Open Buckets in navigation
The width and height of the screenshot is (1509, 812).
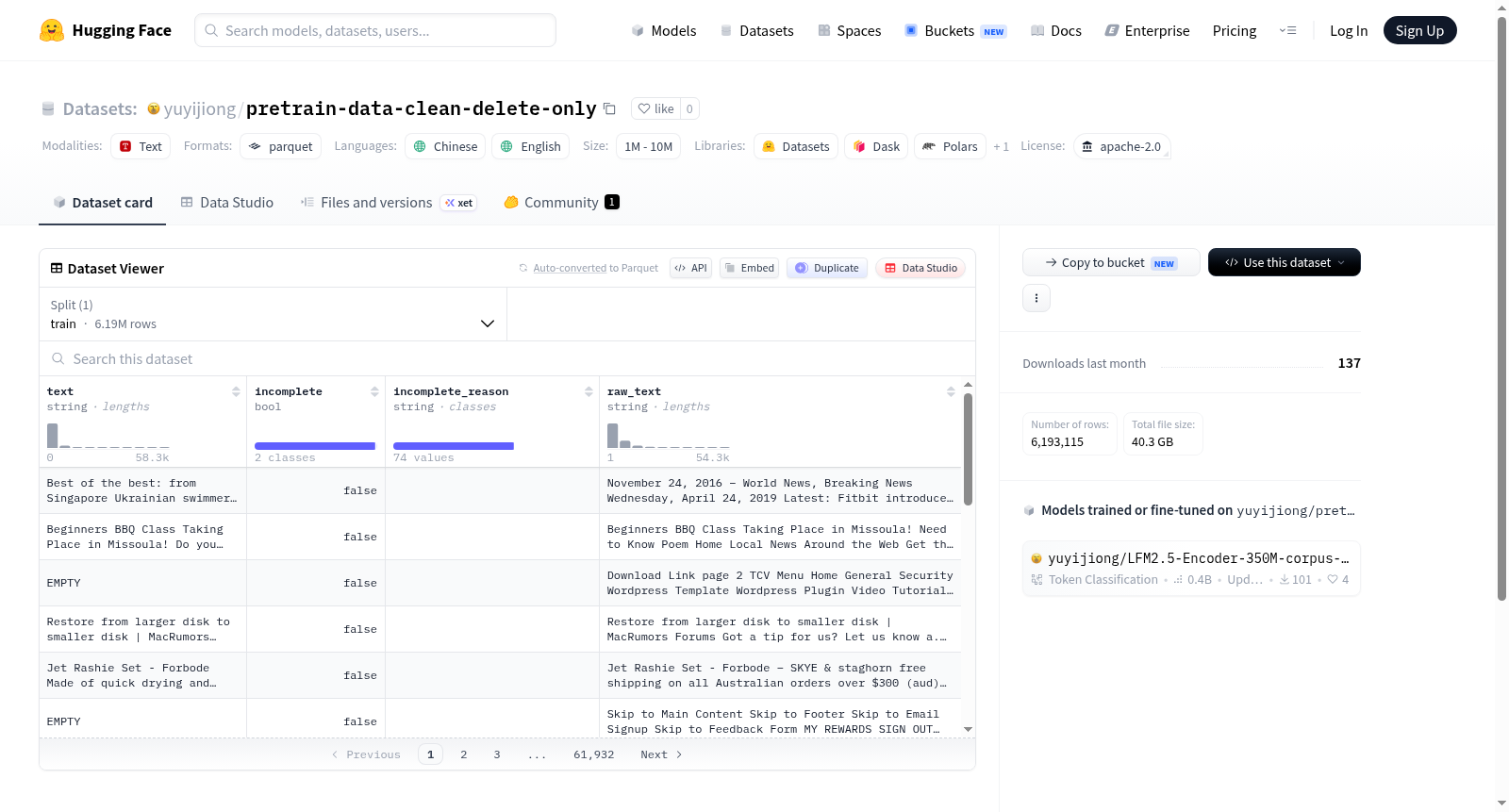point(955,30)
